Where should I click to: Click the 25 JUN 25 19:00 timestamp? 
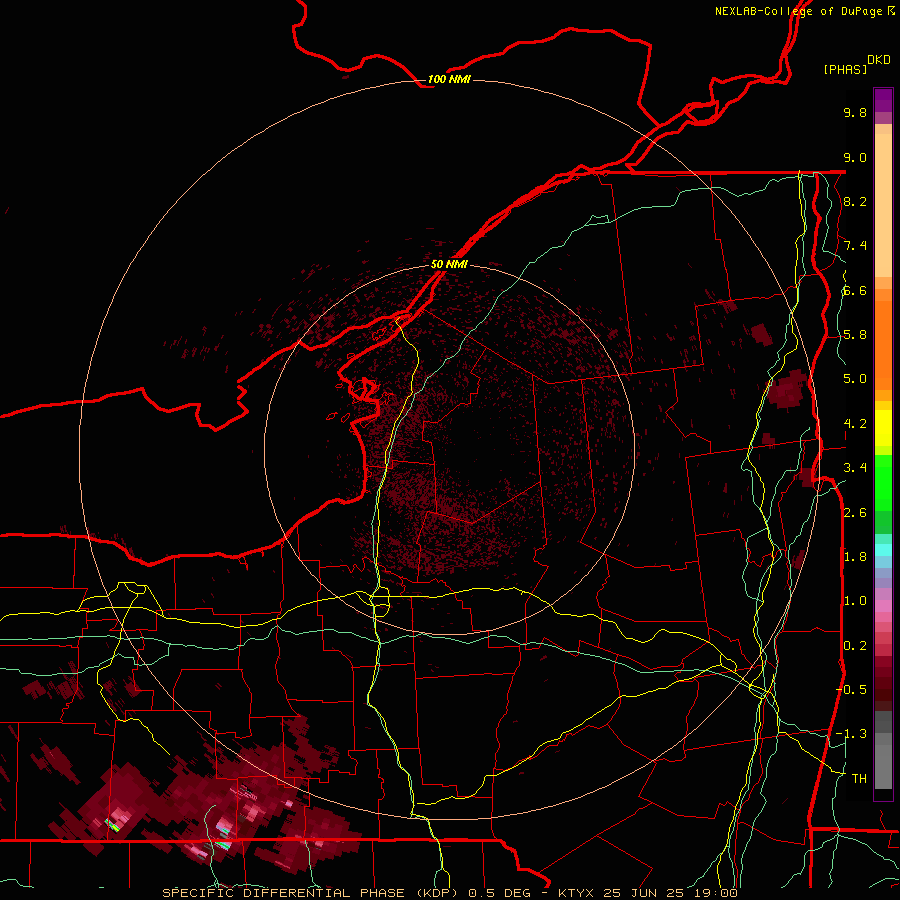tap(670, 893)
